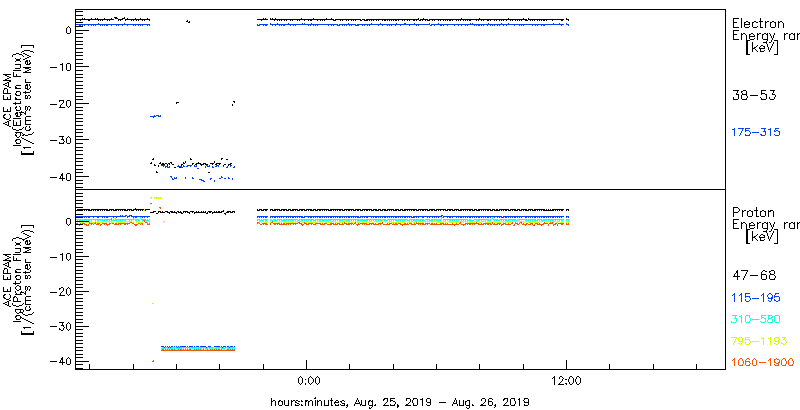
Task: Click the -40 tick label on electron plot
Action: pyautogui.click(x=62, y=176)
